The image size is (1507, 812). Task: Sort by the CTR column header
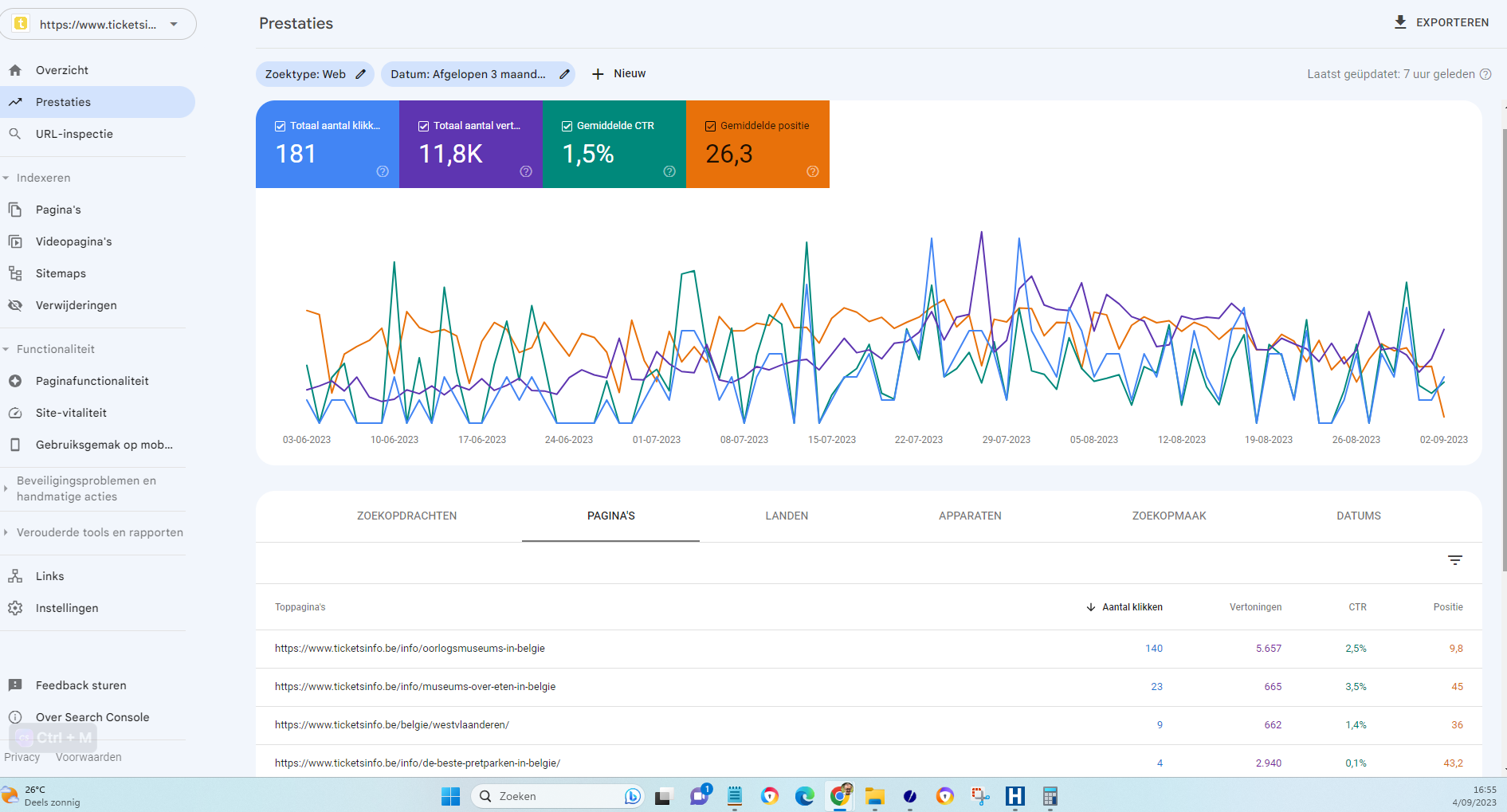coord(1357,607)
